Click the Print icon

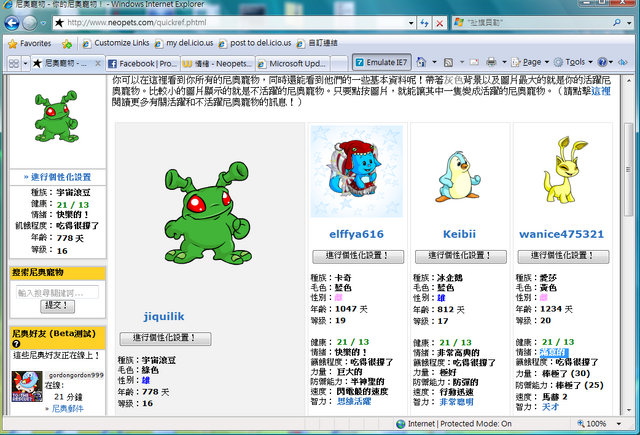pyautogui.click(x=491, y=62)
